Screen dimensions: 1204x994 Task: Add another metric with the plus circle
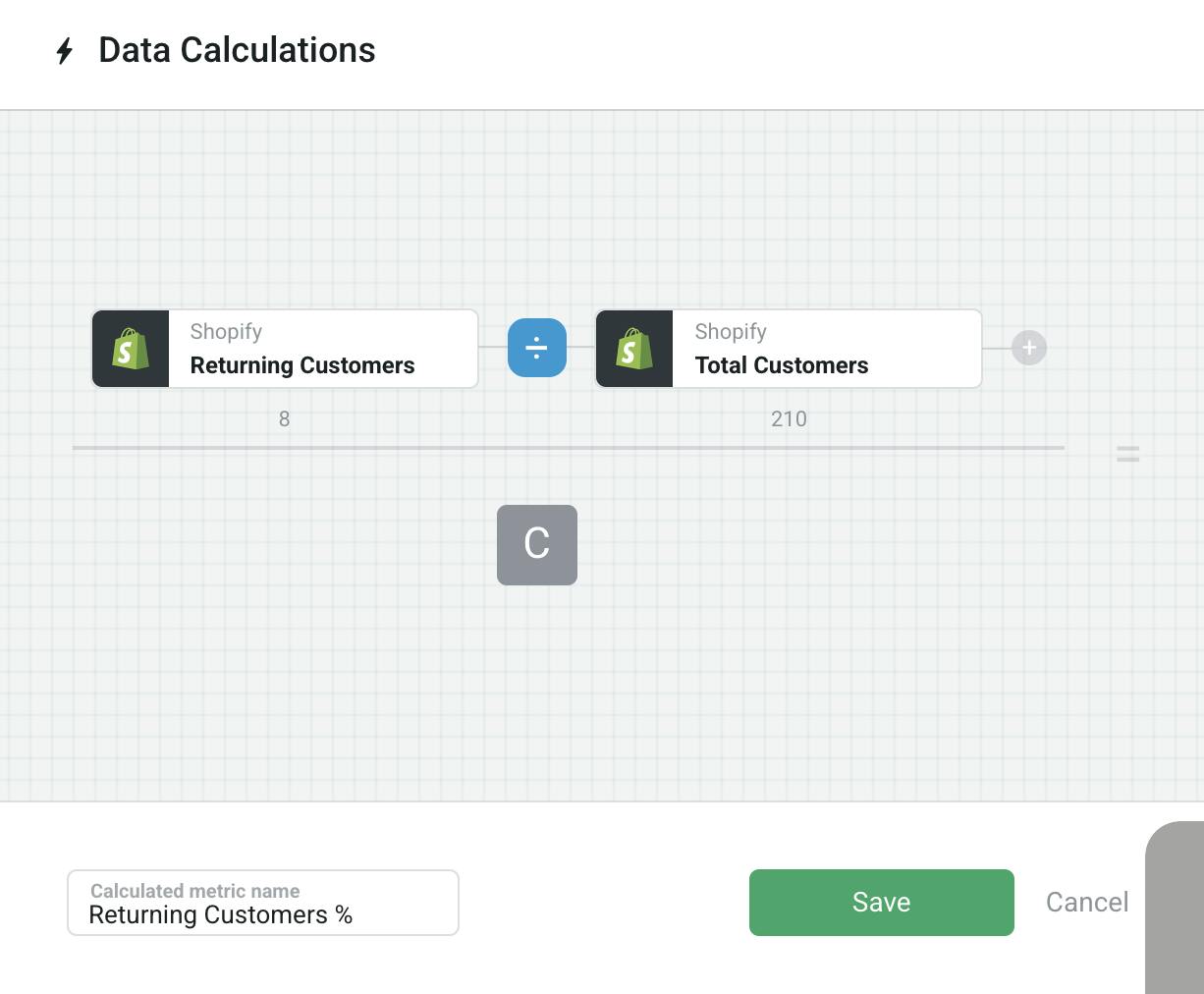(1029, 348)
